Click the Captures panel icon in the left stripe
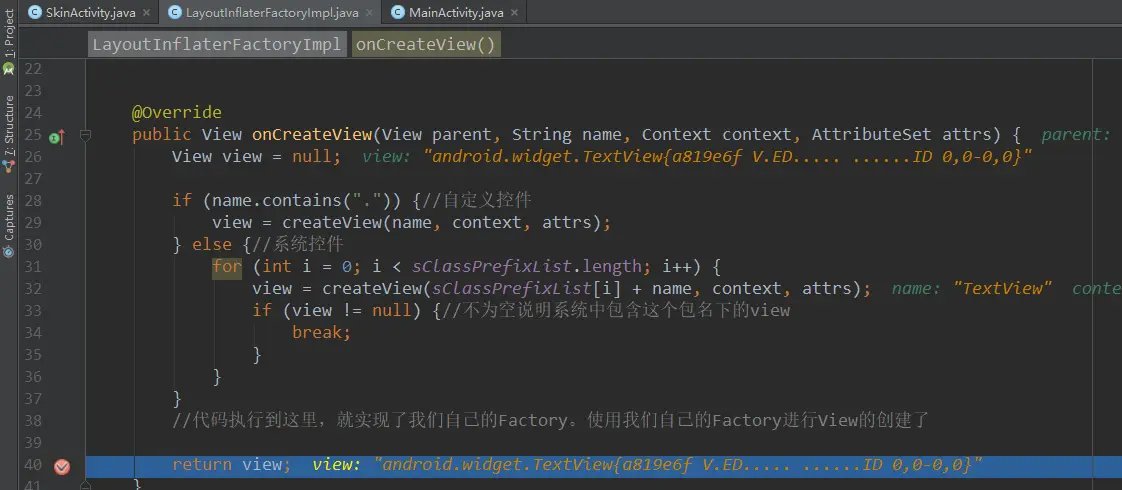The image size is (1122, 490). 9,251
